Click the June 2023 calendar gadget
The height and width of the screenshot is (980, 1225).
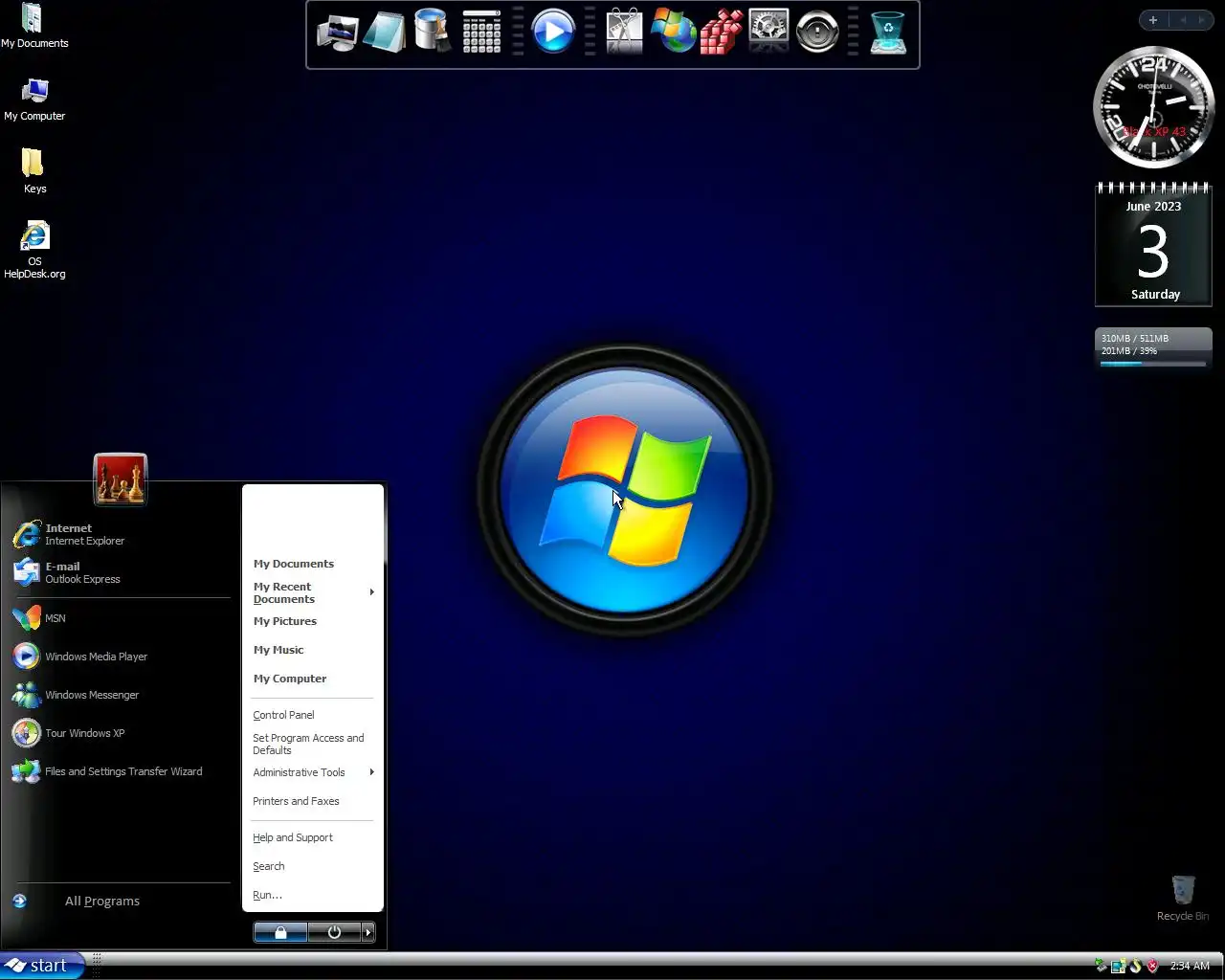1153,245
